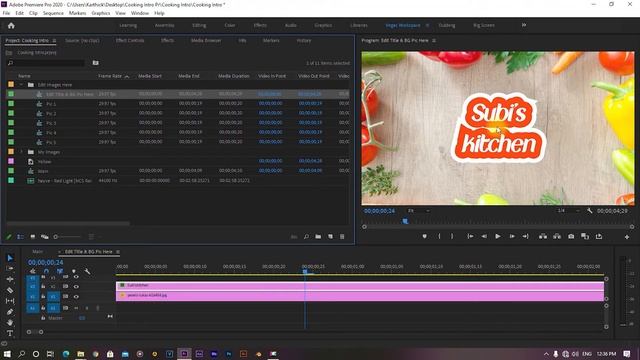Show more workspaces with double-arrow
Image resolution: width=640 pixels, height=360 pixels.
pos(524,25)
